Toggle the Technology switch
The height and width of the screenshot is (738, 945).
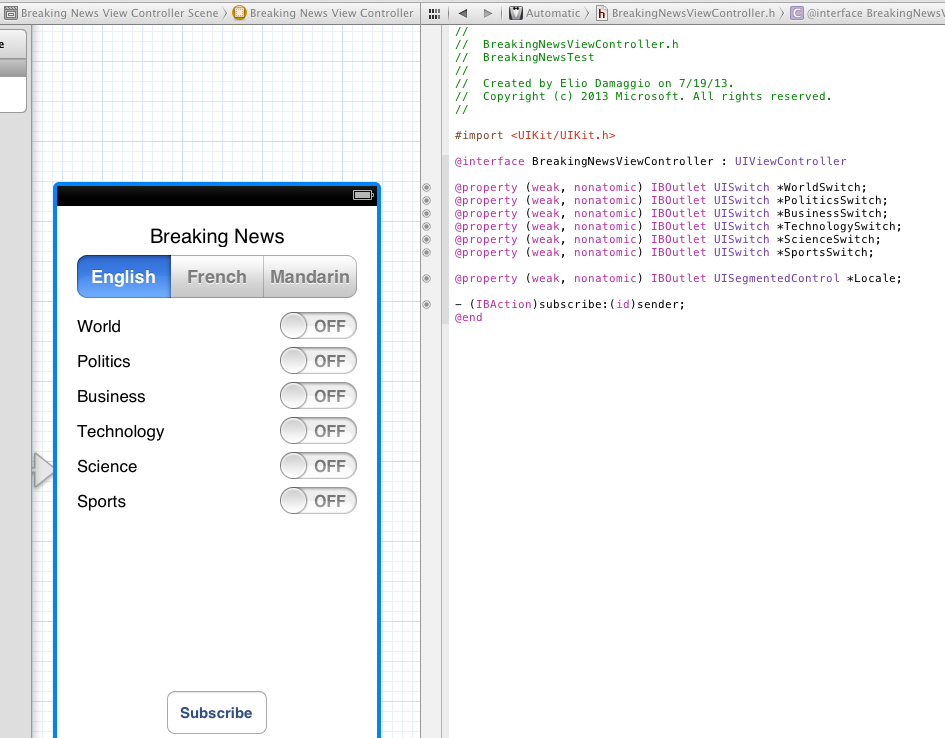(x=318, y=431)
